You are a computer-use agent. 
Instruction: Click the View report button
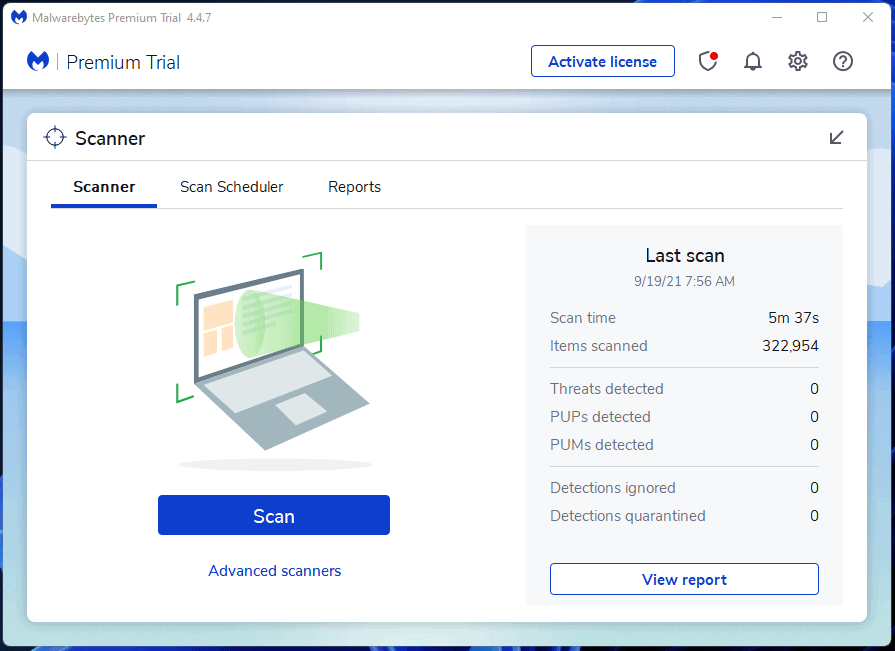click(x=684, y=580)
